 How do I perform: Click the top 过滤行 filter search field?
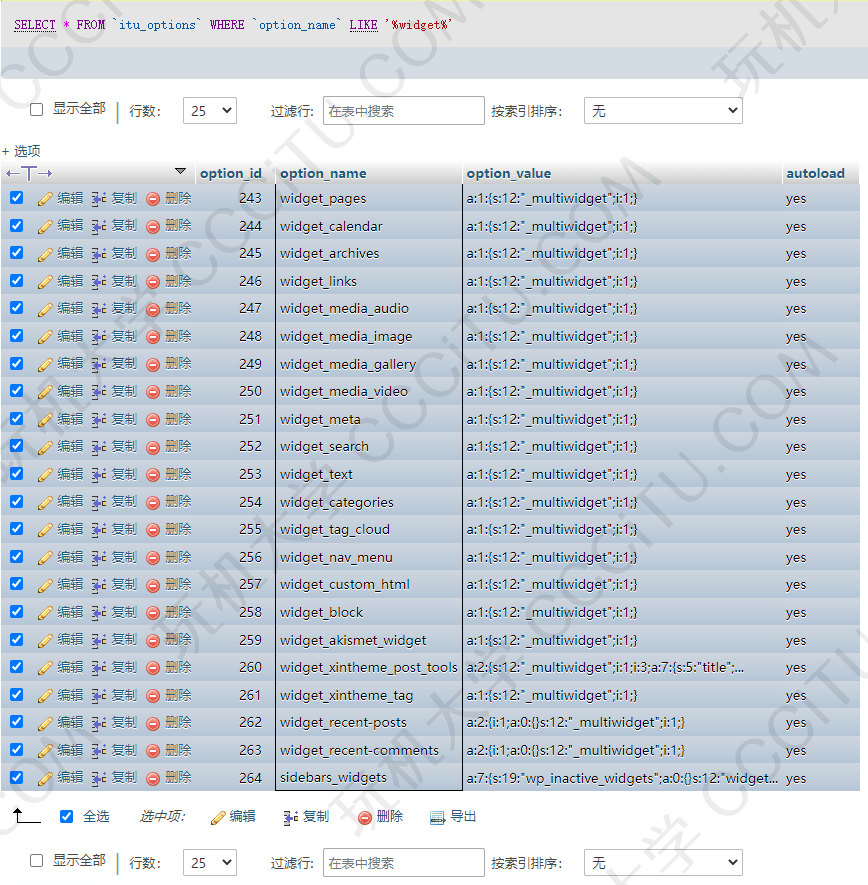pos(404,111)
